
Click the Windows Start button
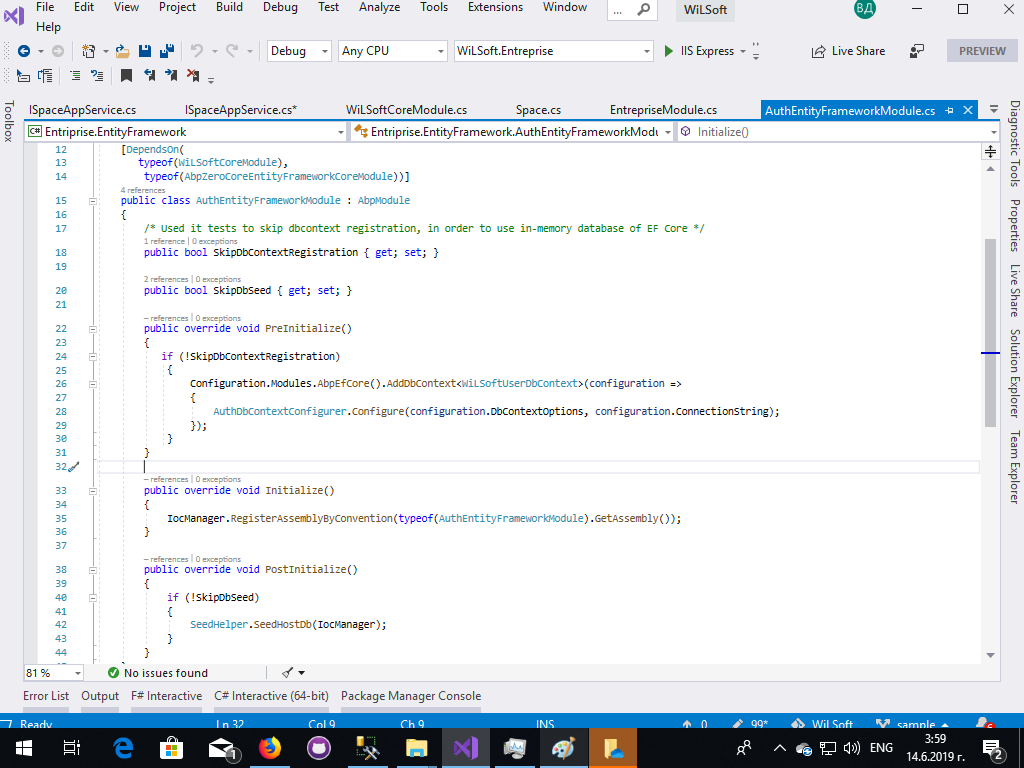pos(24,748)
